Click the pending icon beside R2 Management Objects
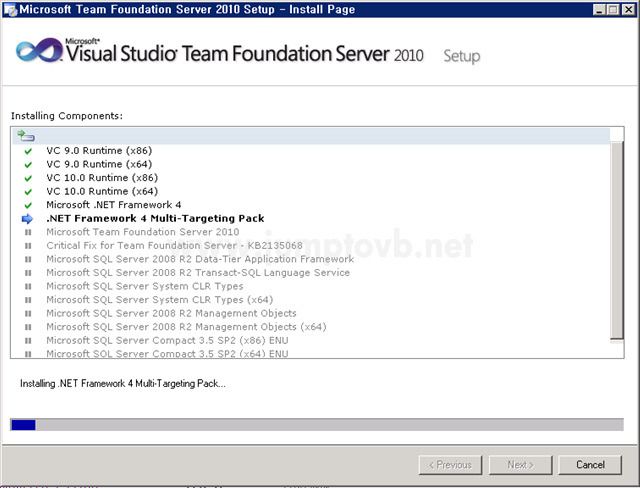The width and height of the screenshot is (640, 488). click(28, 313)
